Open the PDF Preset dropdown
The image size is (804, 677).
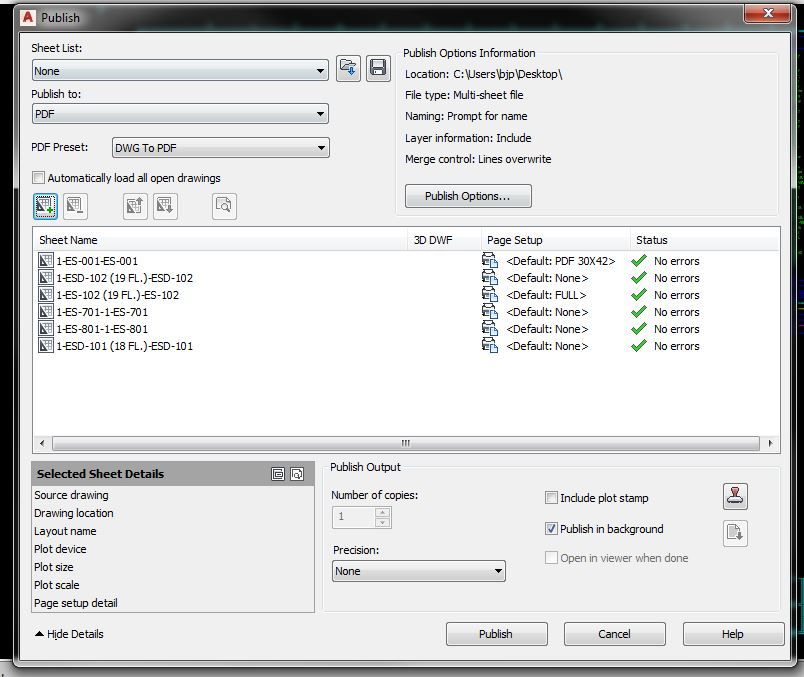point(220,148)
